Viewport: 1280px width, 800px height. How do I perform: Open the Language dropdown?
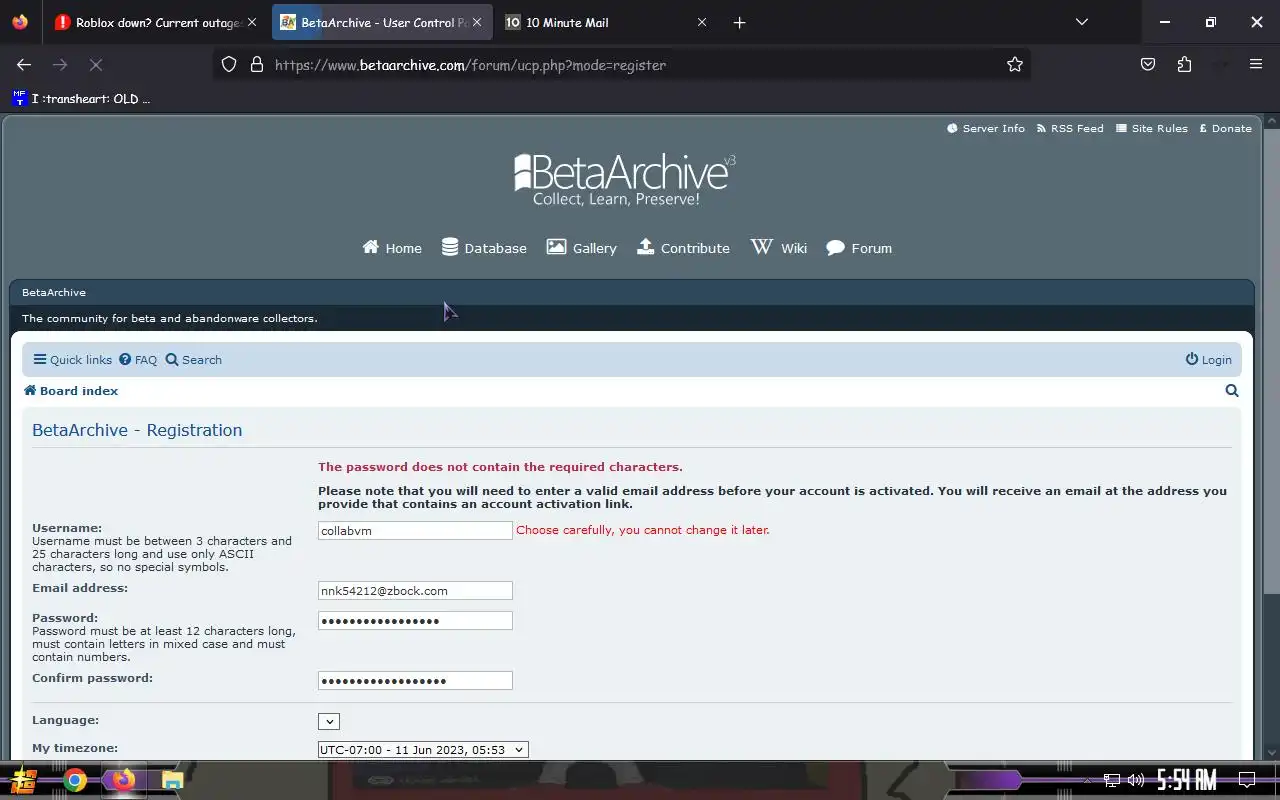[329, 721]
